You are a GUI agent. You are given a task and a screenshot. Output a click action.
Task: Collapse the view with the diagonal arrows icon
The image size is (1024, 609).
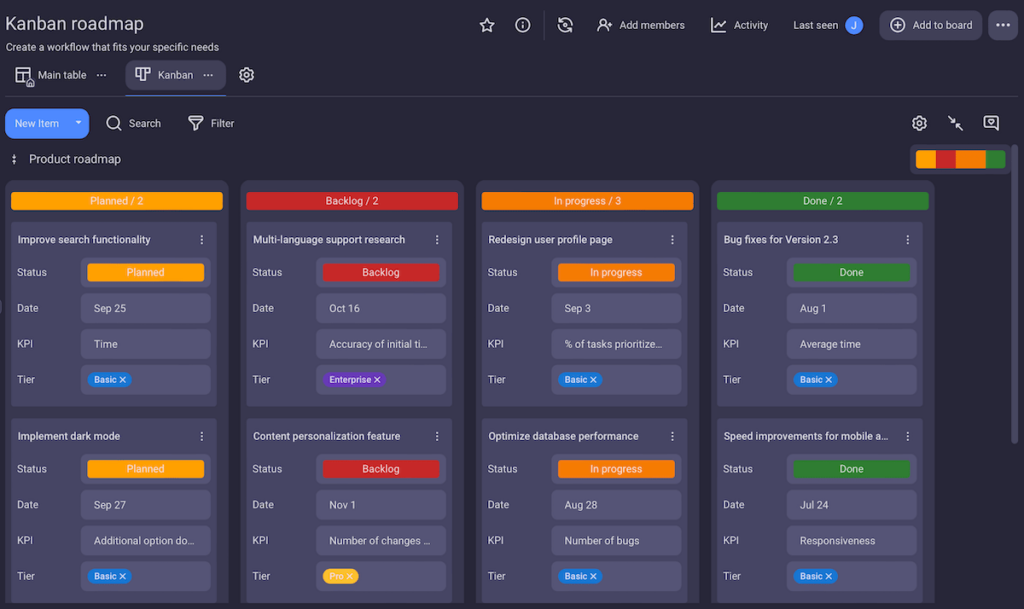point(954,122)
